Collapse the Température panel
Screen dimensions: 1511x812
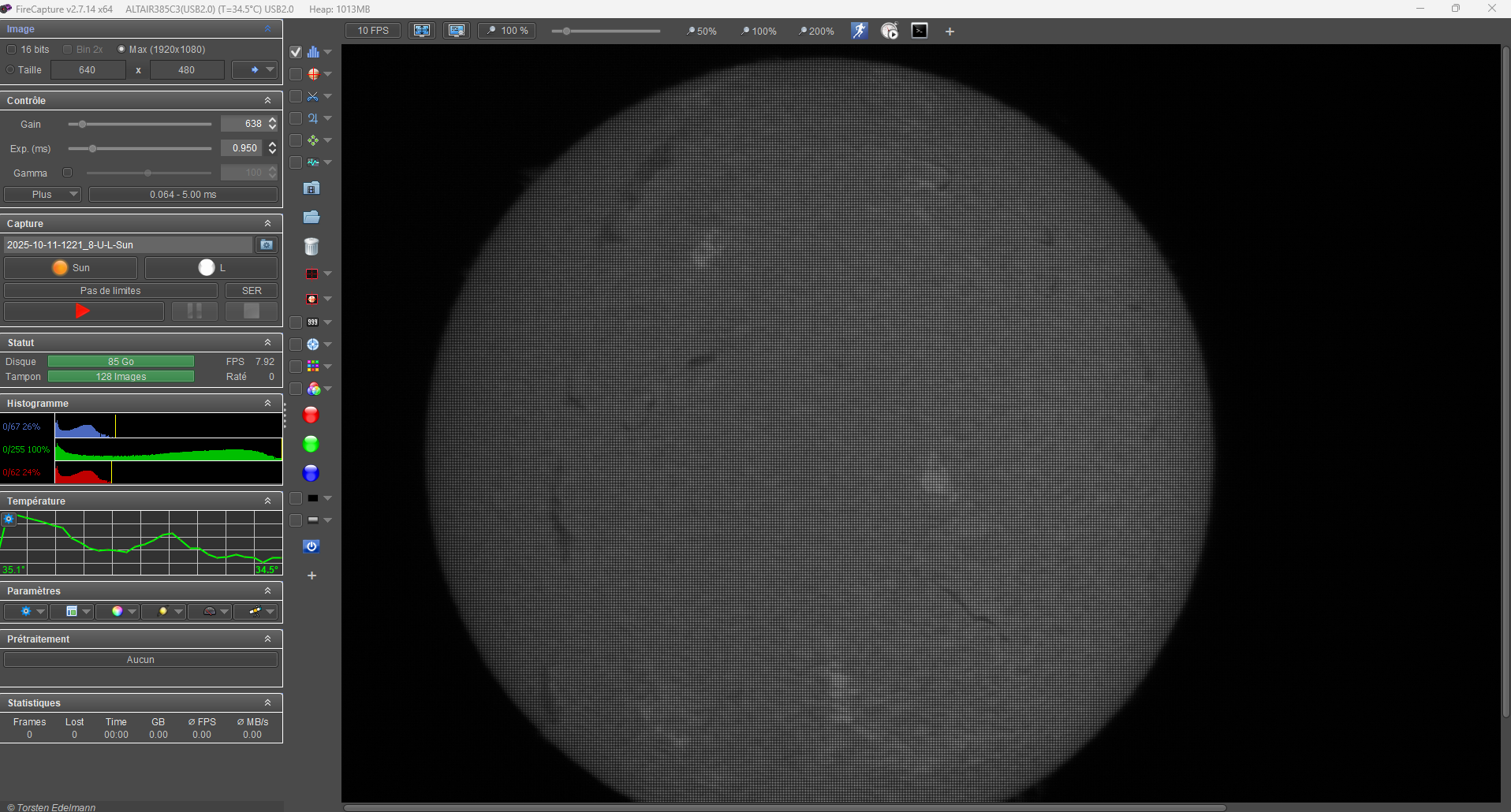point(267,501)
